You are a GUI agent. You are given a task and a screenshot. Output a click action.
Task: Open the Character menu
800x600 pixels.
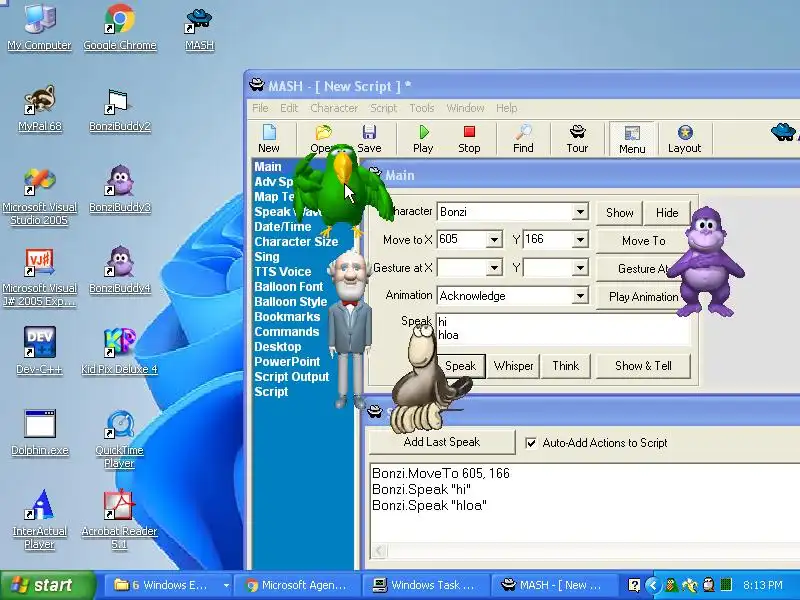(334, 108)
